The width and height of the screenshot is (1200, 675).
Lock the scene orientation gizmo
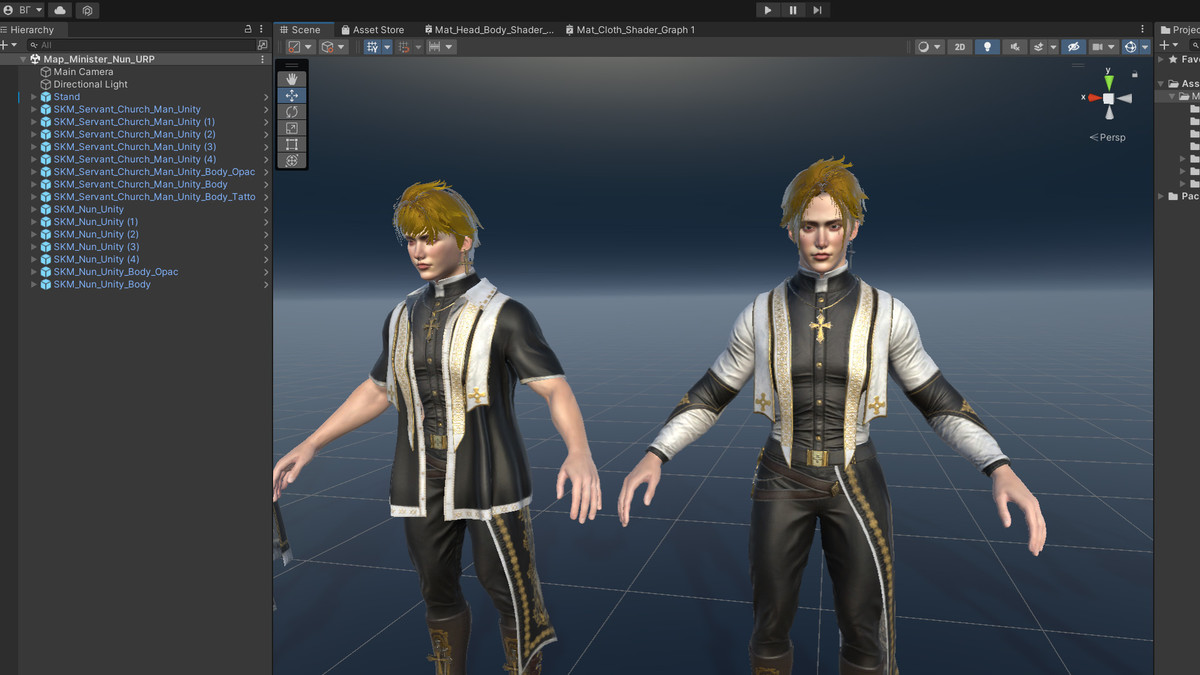coord(1135,76)
